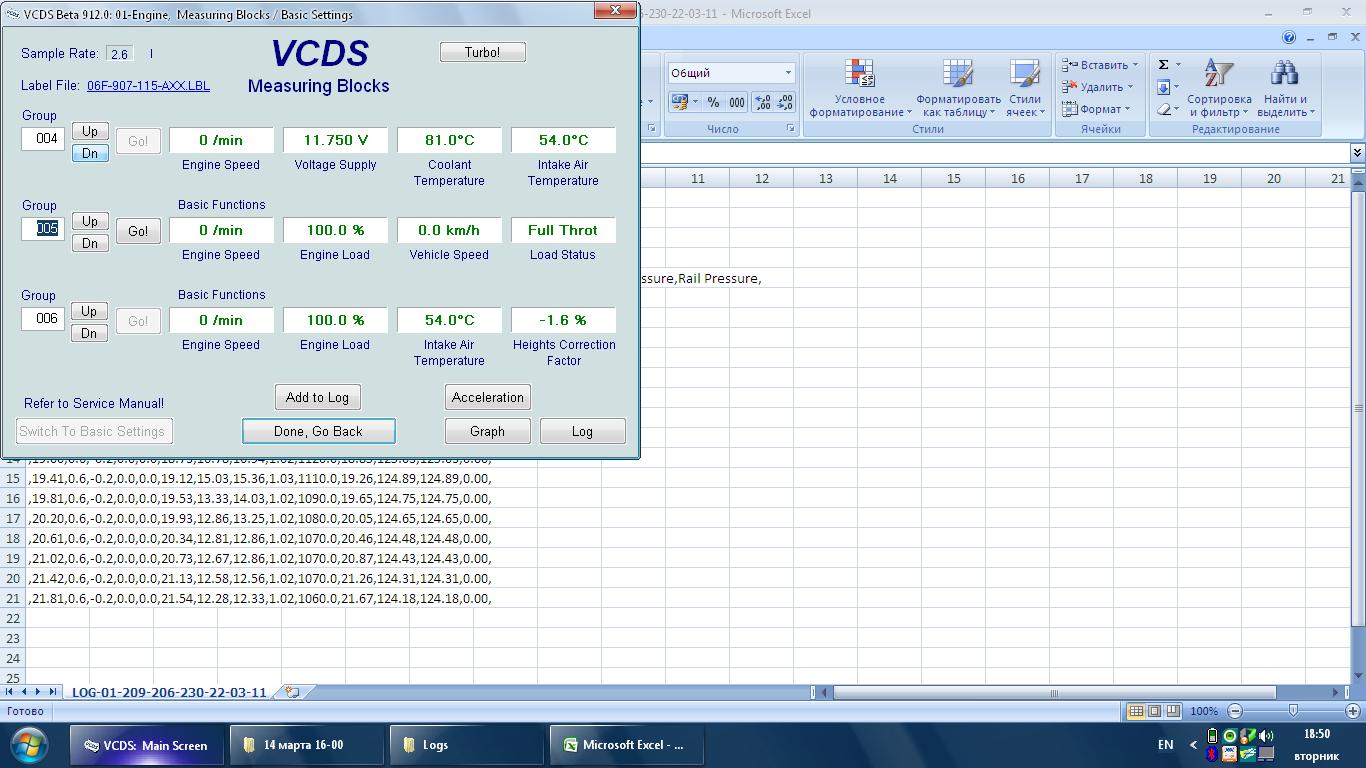Viewport: 1366px width, 768px height.
Task: Open the Number format combo box (Общий)
Action: point(732,73)
